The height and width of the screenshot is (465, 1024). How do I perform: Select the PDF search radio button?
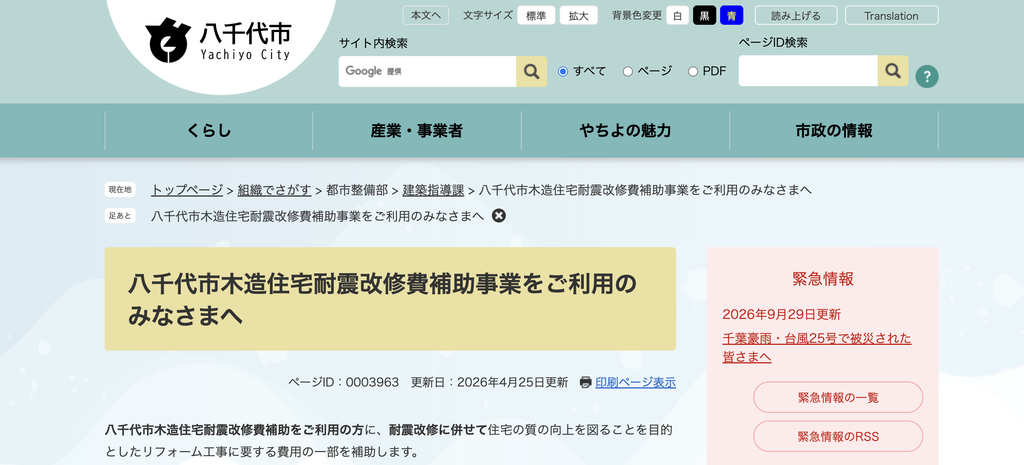click(x=693, y=71)
